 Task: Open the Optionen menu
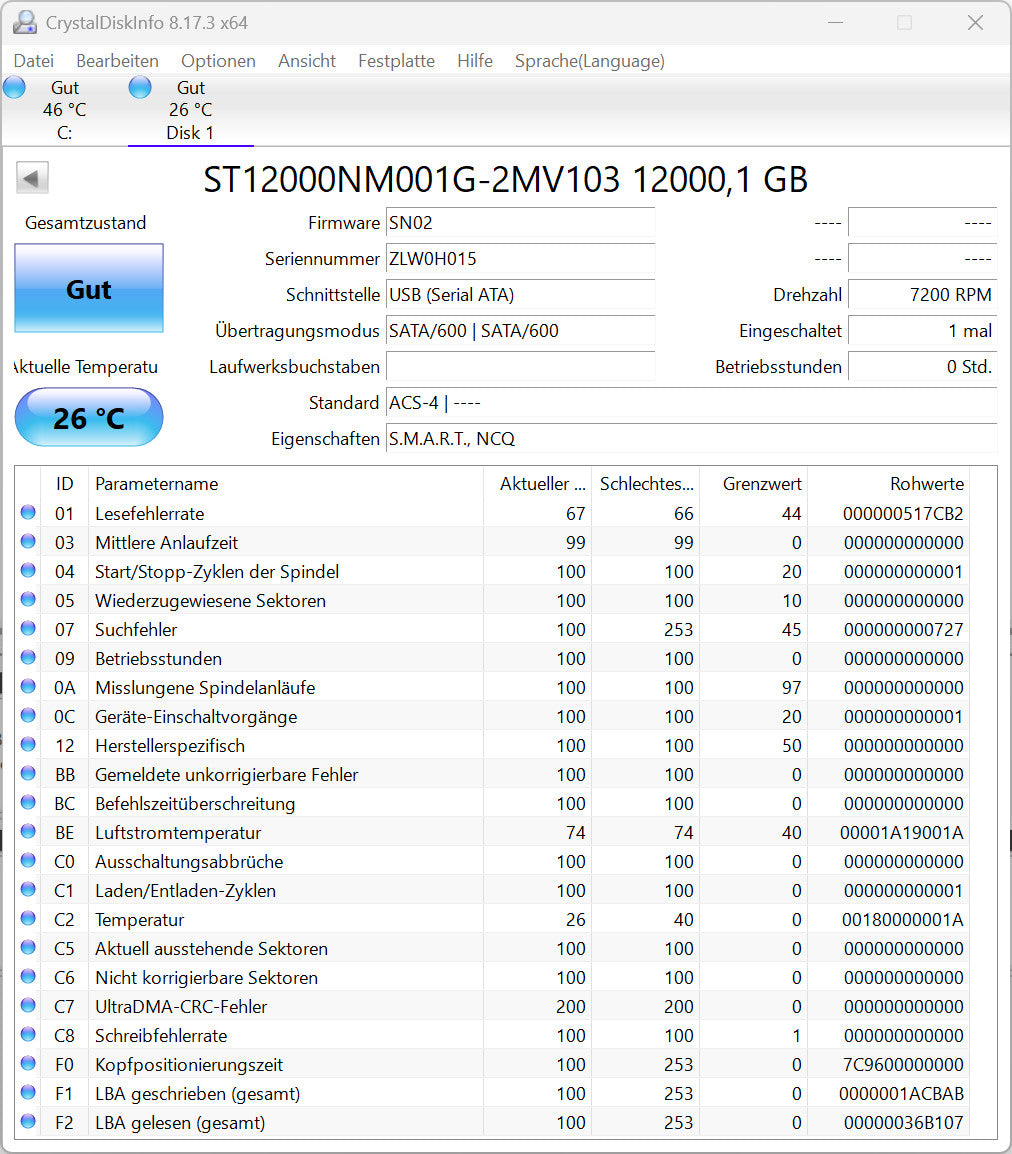(x=218, y=61)
